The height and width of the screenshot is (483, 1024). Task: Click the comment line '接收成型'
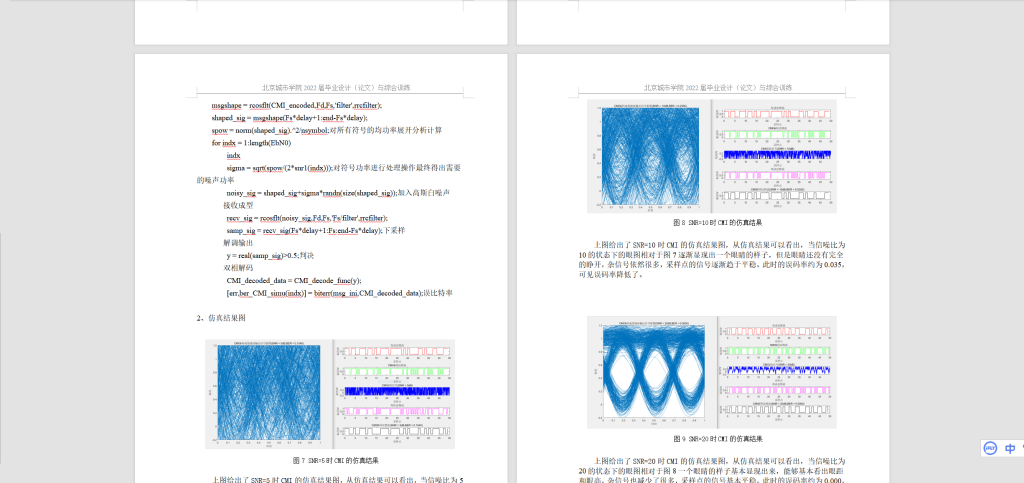pos(238,206)
